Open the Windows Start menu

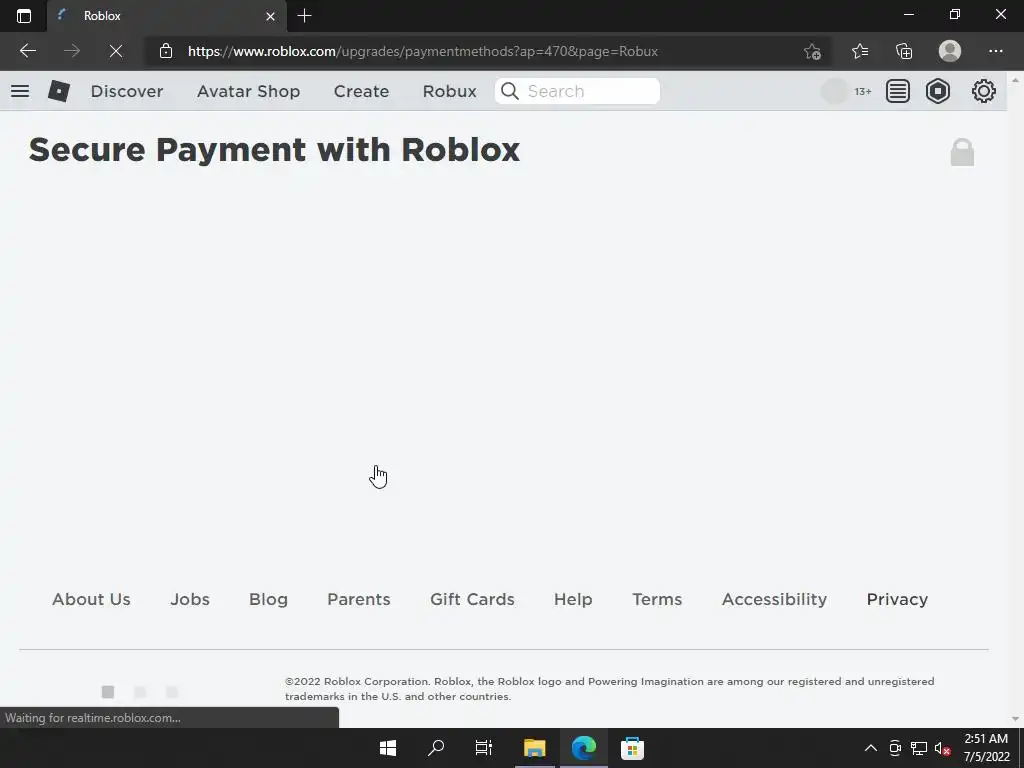(388, 748)
